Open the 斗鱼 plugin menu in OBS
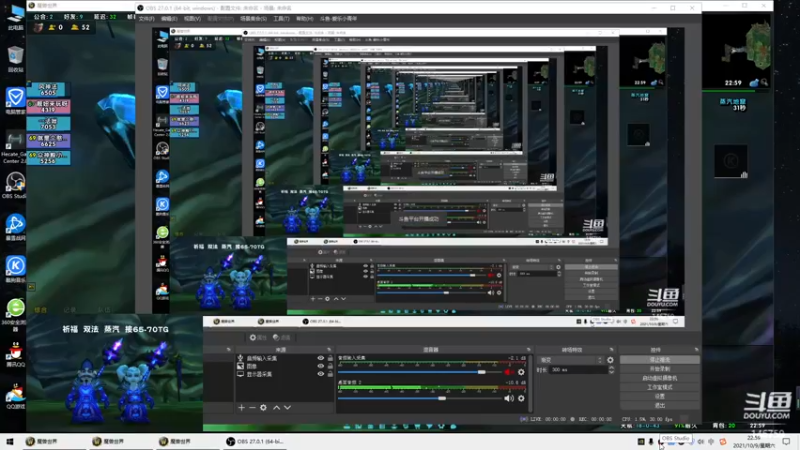 click(x=338, y=19)
